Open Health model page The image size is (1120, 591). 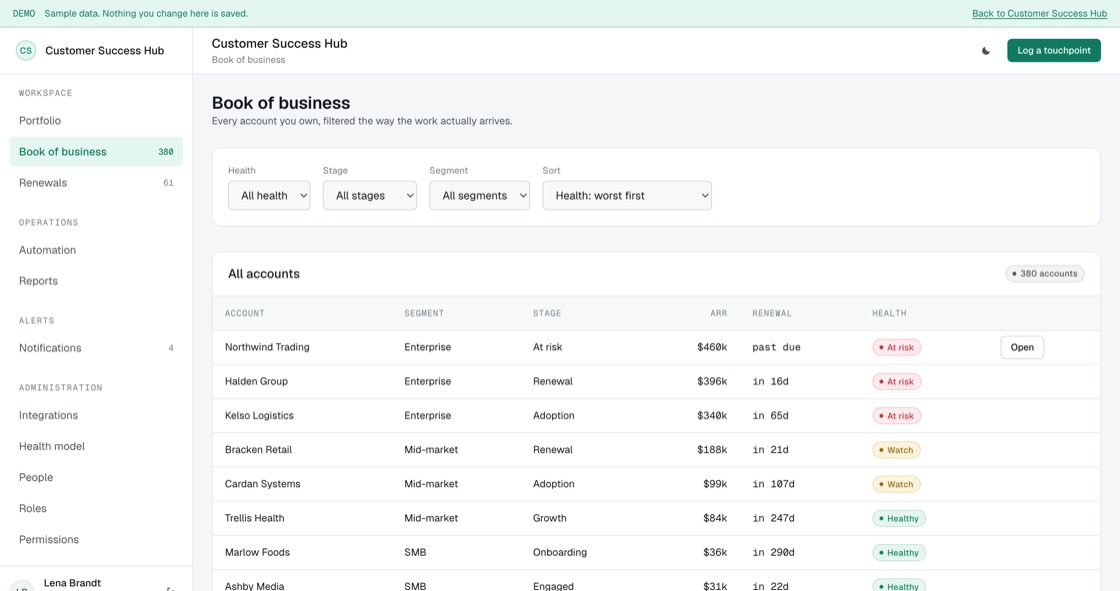pyautogui.click(x=96, y=446)
